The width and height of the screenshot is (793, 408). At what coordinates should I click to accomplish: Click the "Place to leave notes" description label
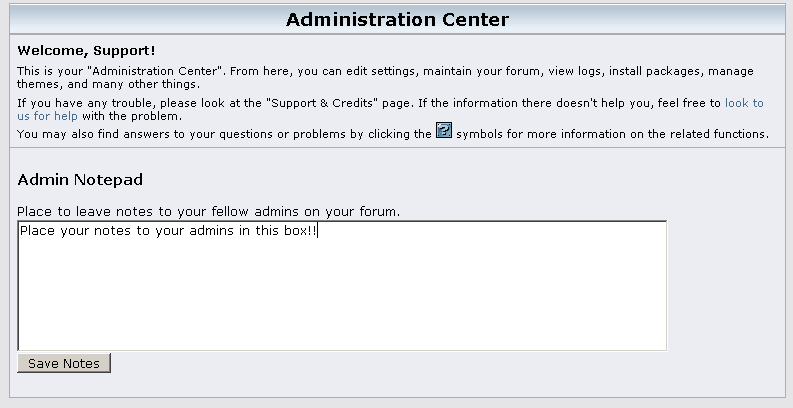[208, 212]
